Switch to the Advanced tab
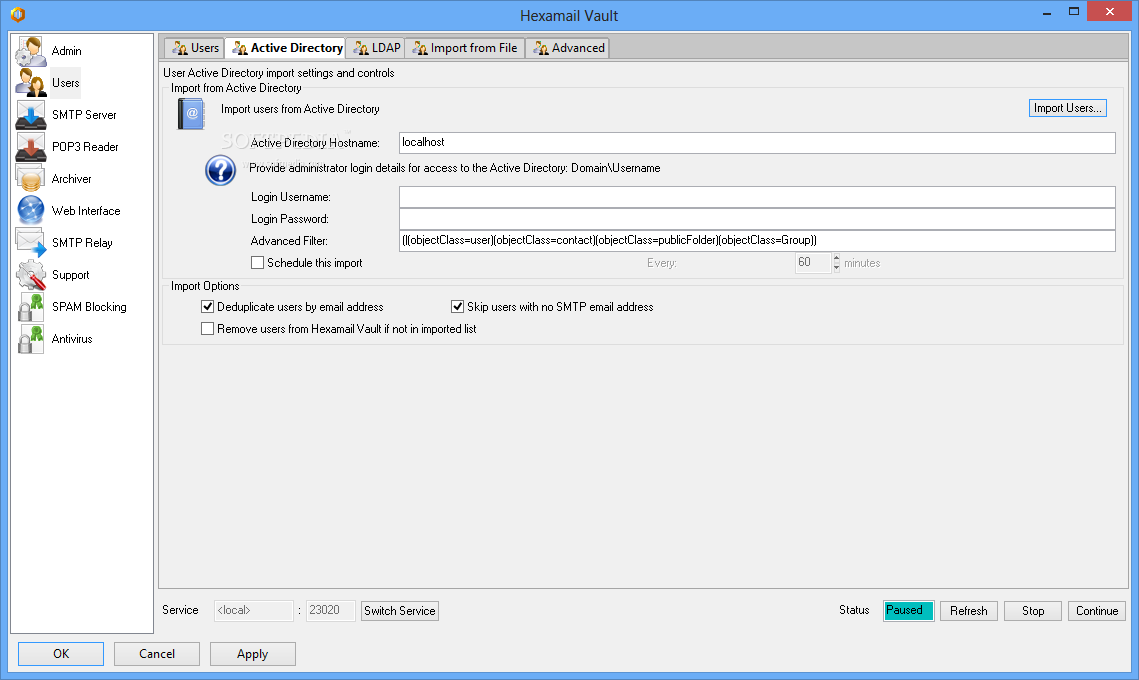Image resolution: width=1139 pixels, height=680 pixels. coord(568,48)
